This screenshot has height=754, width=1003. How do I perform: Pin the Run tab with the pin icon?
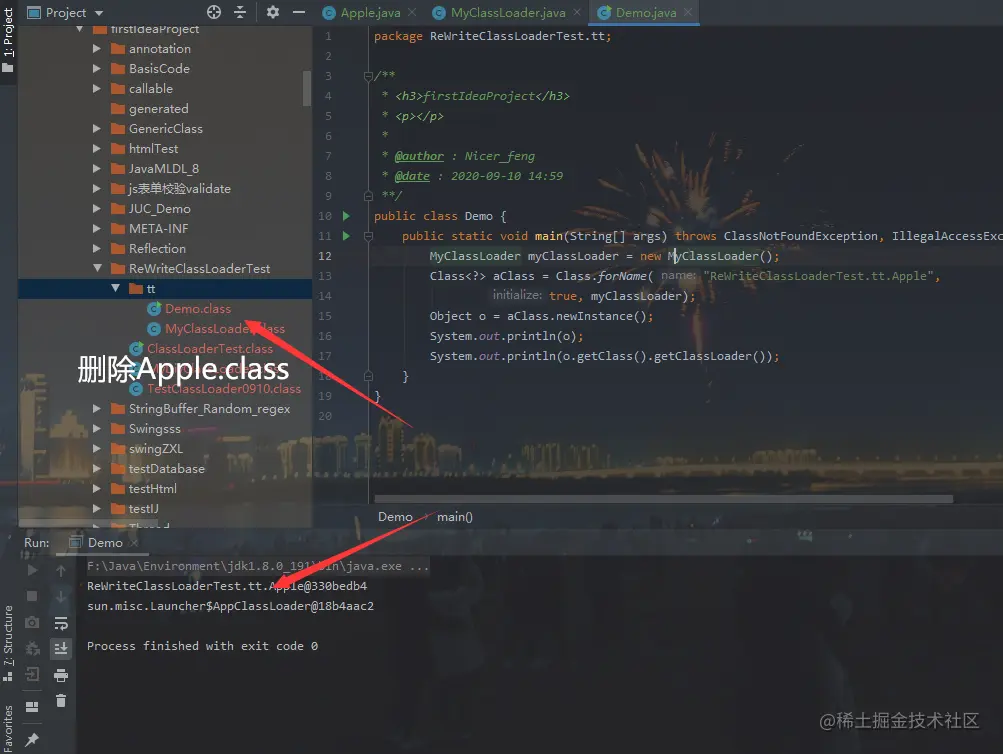pos(32,740)
